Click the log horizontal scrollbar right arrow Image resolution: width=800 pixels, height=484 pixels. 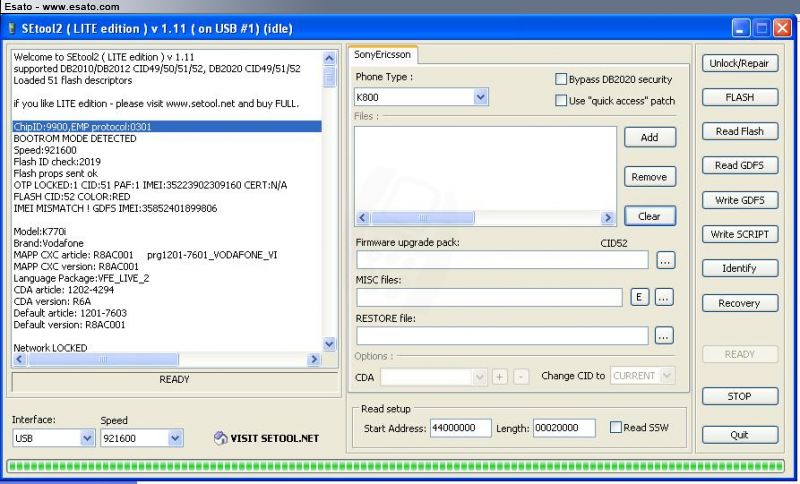tap(314, 360)
